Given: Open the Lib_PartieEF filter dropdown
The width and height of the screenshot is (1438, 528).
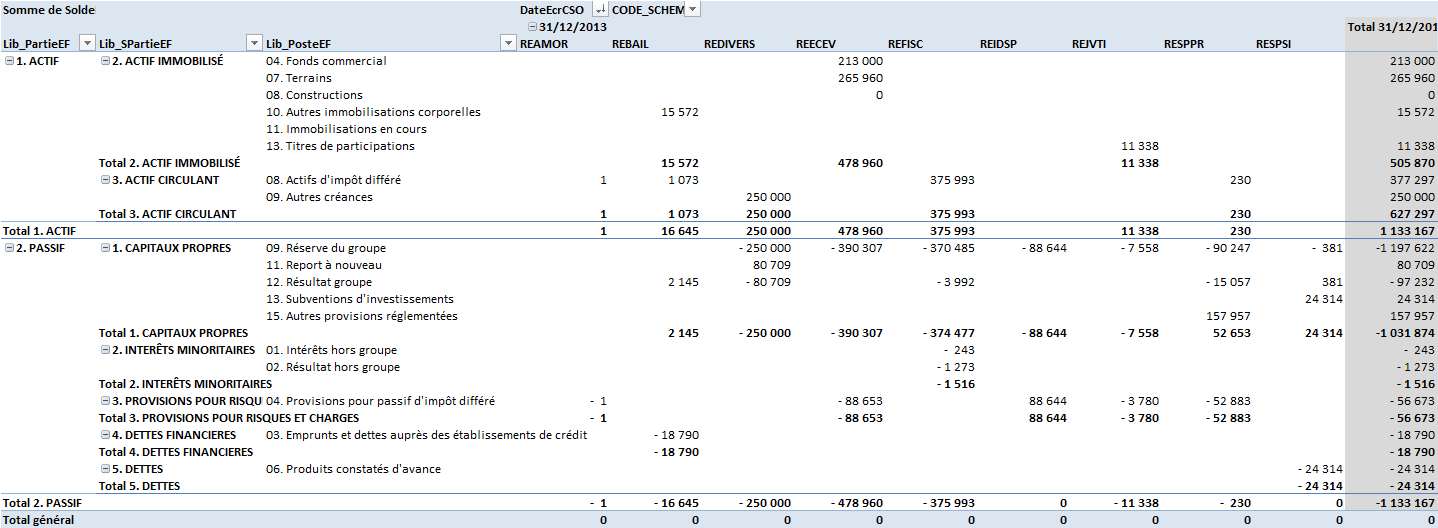Looking at the screenshot, I should point(87,43).
